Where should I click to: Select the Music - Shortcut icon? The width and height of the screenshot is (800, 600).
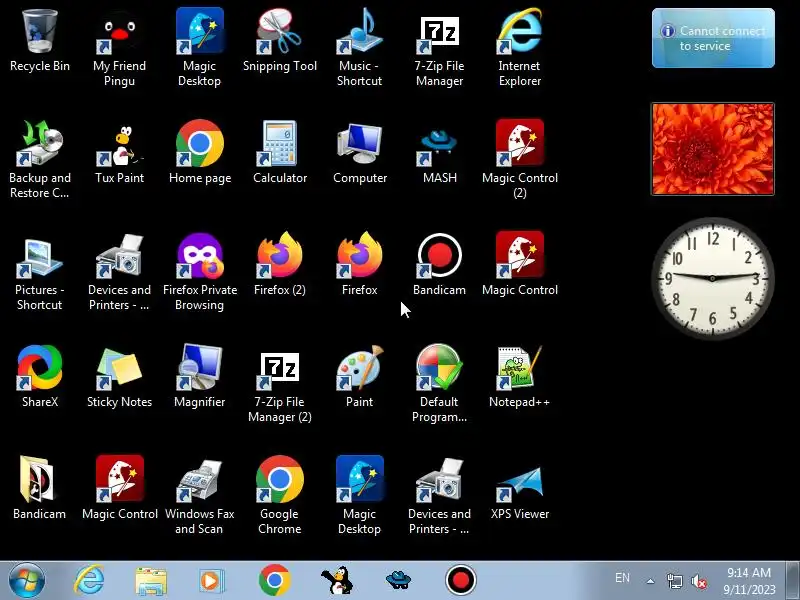(x=360, y=47)
